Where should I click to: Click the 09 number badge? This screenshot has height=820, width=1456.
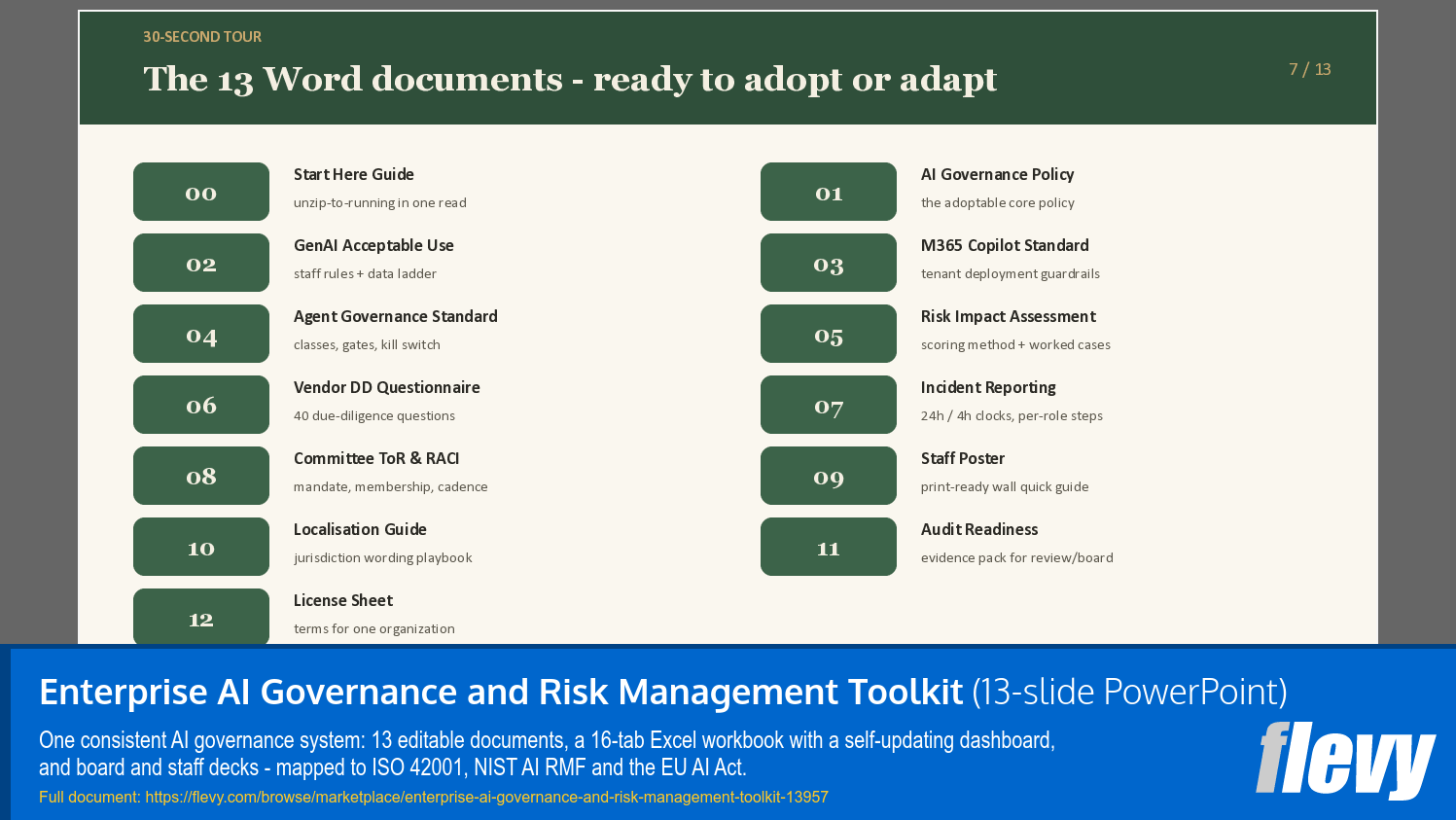coord(829,476)
